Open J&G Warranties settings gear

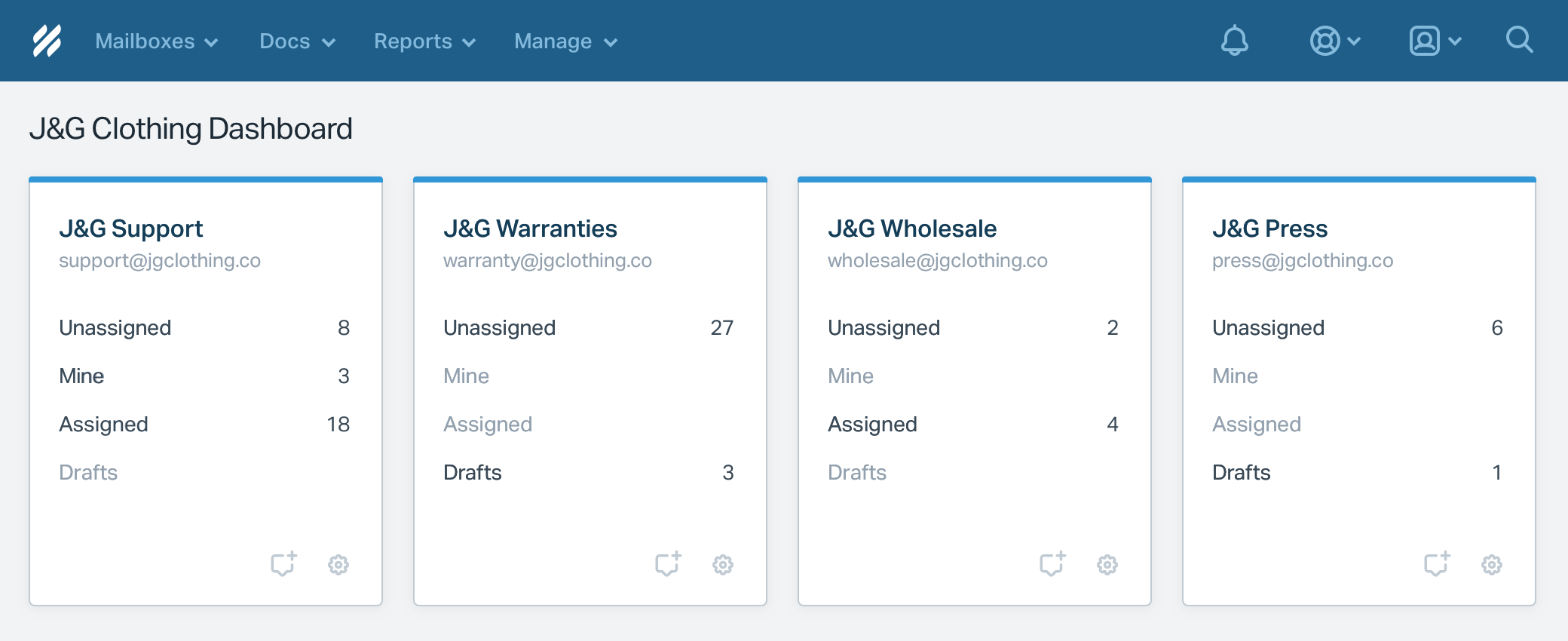[723, 564]
